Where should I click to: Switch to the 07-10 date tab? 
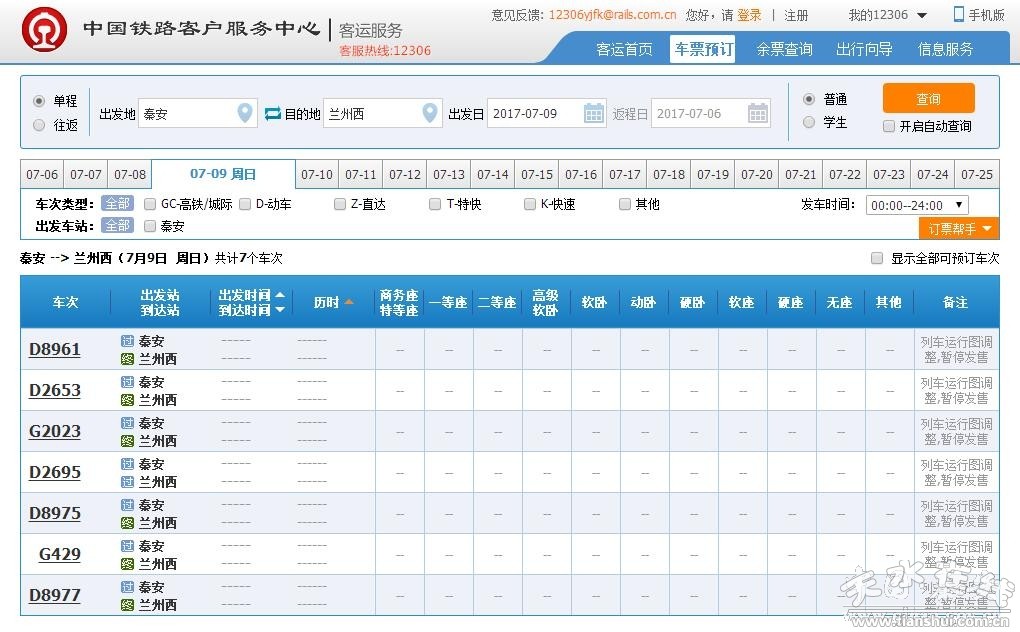pos(317,174)
